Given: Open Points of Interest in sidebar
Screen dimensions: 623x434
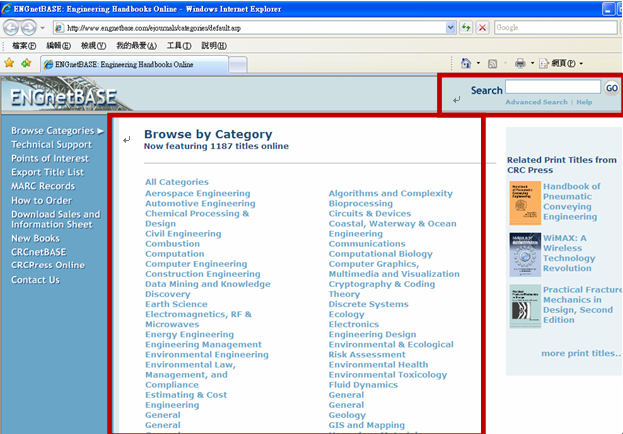Looking at the screenshot, I should [x=50, y=159].
